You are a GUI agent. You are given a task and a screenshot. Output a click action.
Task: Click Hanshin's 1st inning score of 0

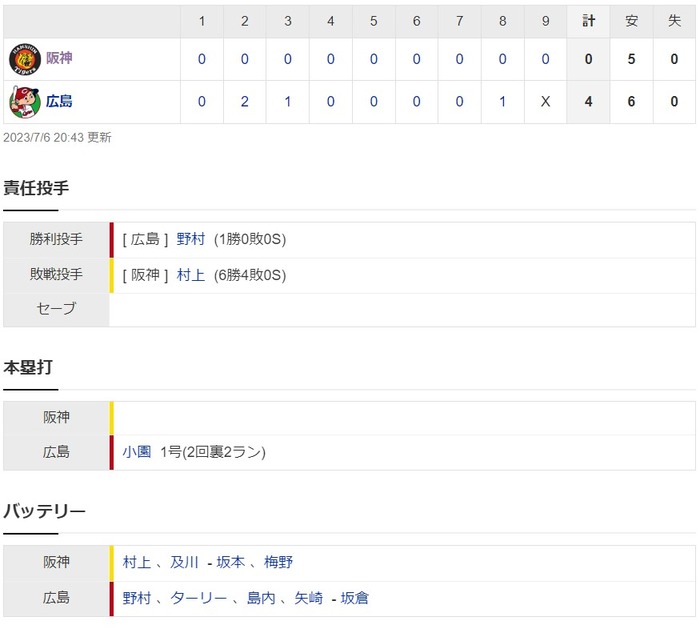pyautogui.click(x=202, y=59)
